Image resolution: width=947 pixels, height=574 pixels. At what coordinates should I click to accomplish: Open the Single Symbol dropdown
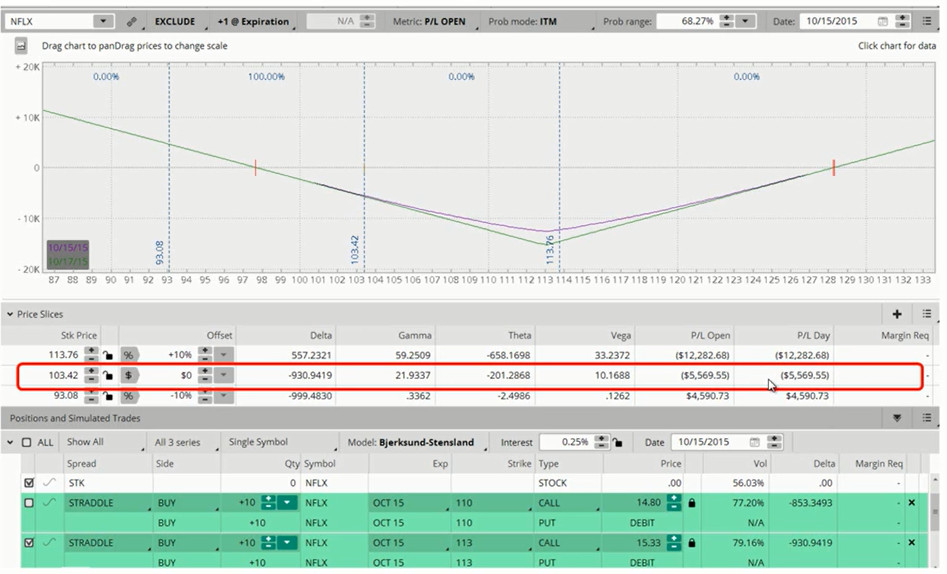pos(280,442)
